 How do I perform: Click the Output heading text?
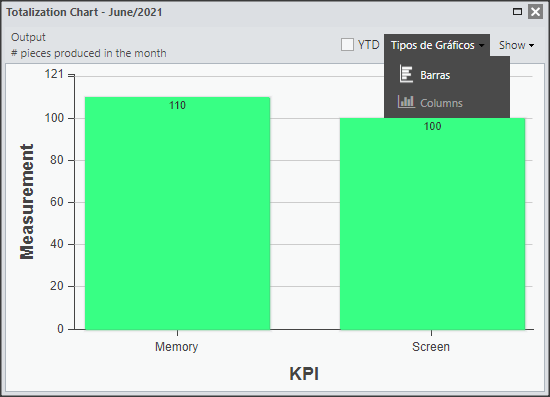[28, 37]
